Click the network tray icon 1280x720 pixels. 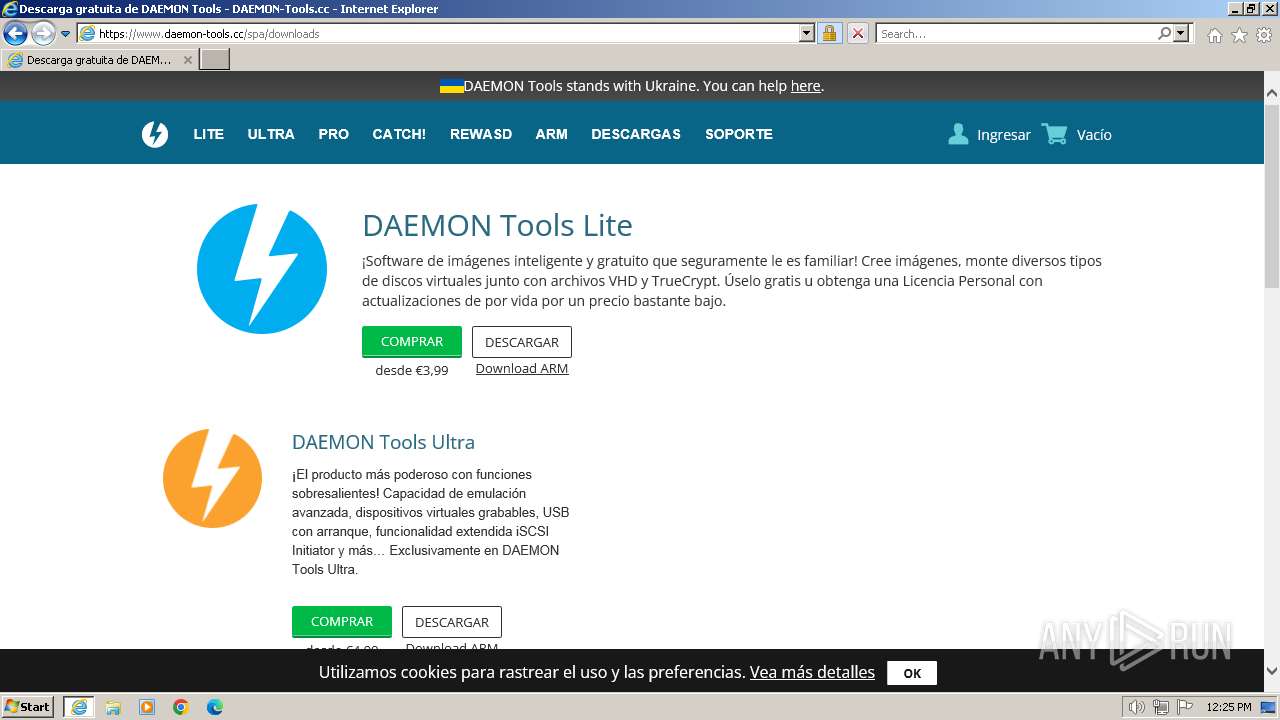click(x=1161, y=707)
